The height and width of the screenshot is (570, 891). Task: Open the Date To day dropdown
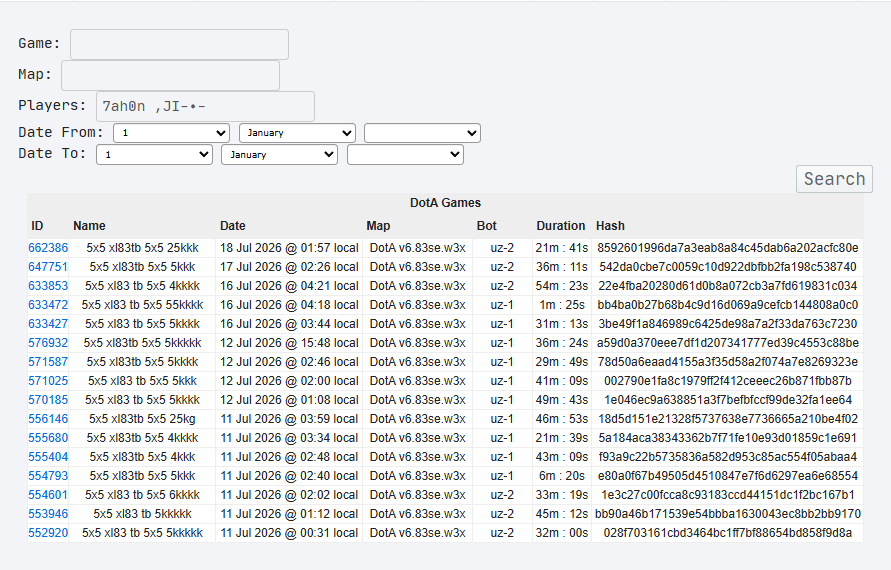pos(154,155)
